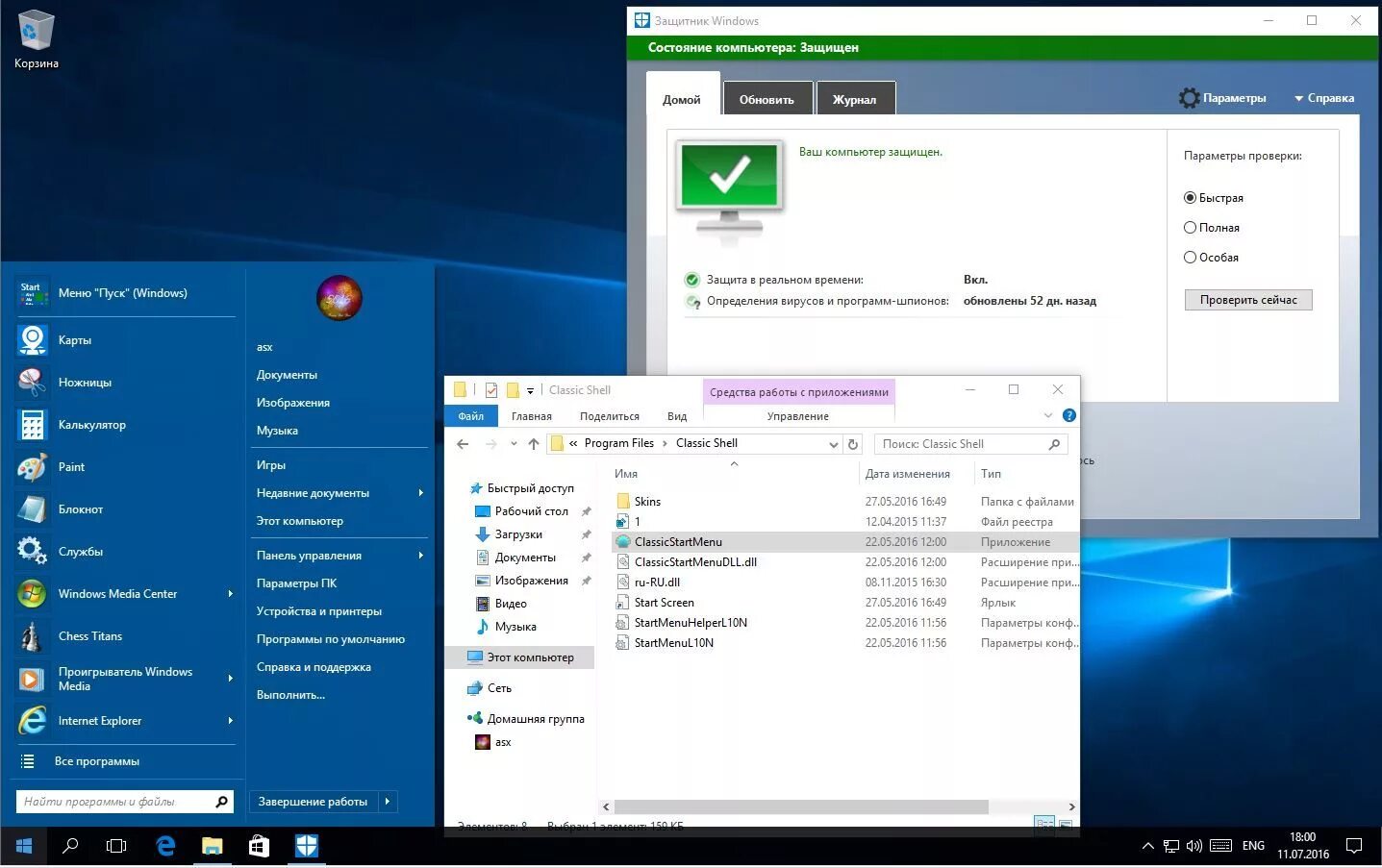The image size is (1382, 868).
Task: Expand shutdown options arrow
Action: point(388,802)
